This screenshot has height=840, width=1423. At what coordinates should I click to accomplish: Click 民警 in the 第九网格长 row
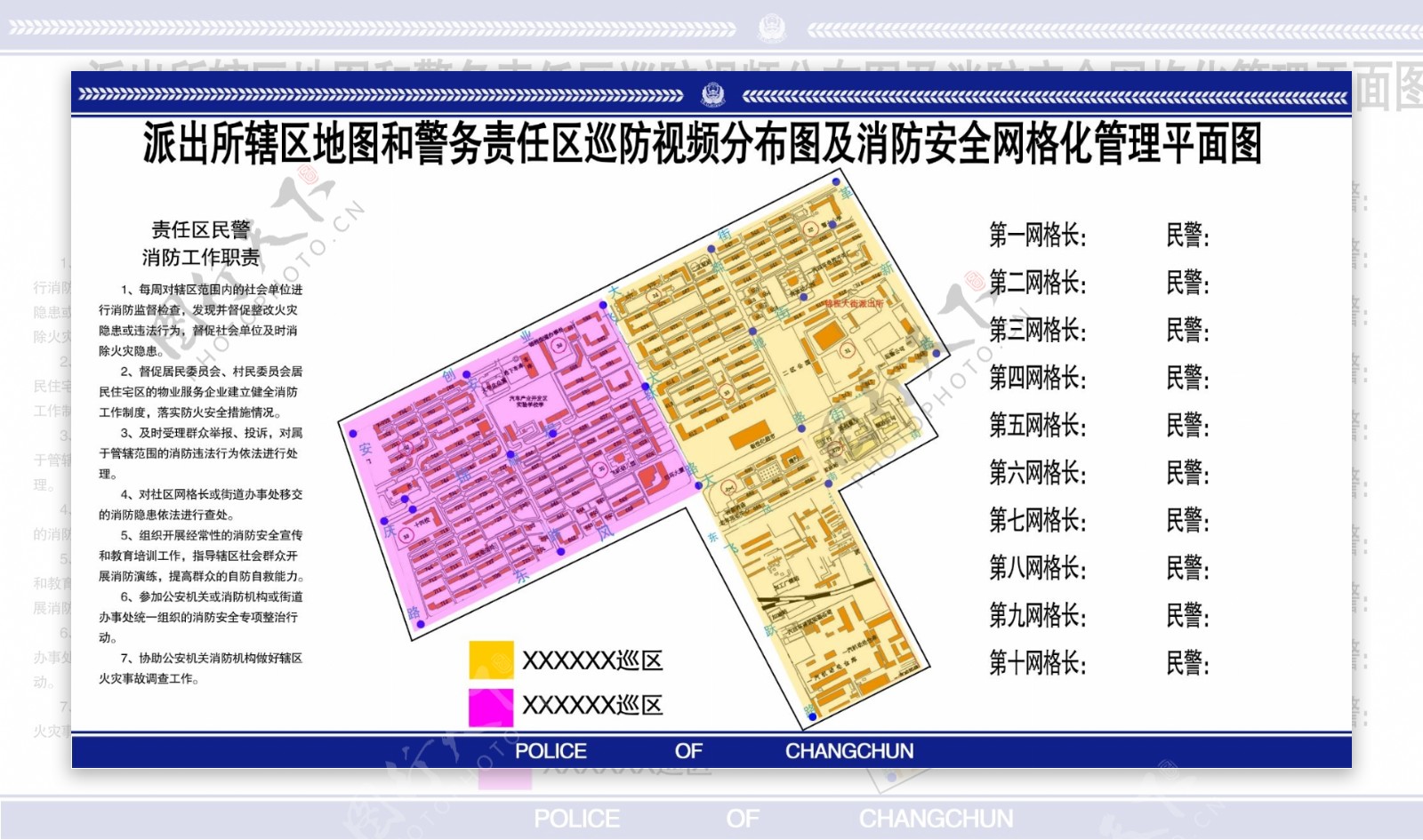tap(1188, 615)
